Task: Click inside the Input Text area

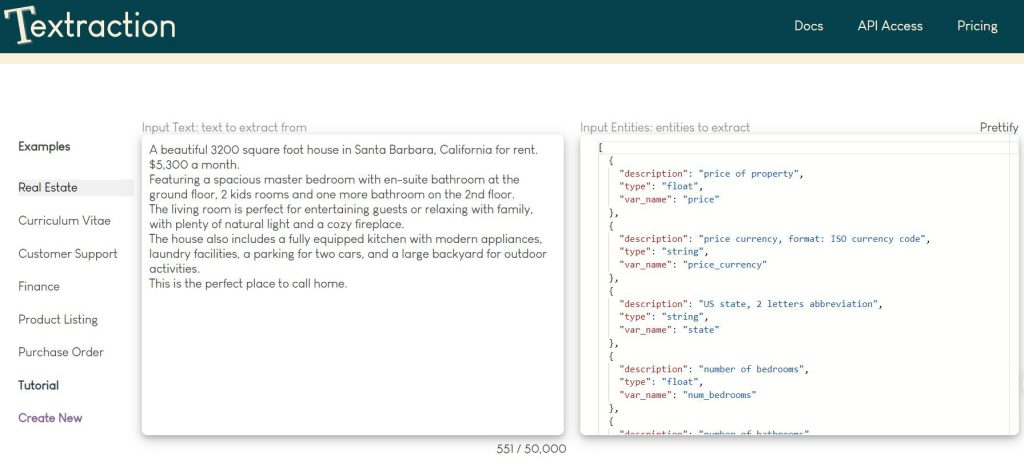Action: click(x=352, y=360)
